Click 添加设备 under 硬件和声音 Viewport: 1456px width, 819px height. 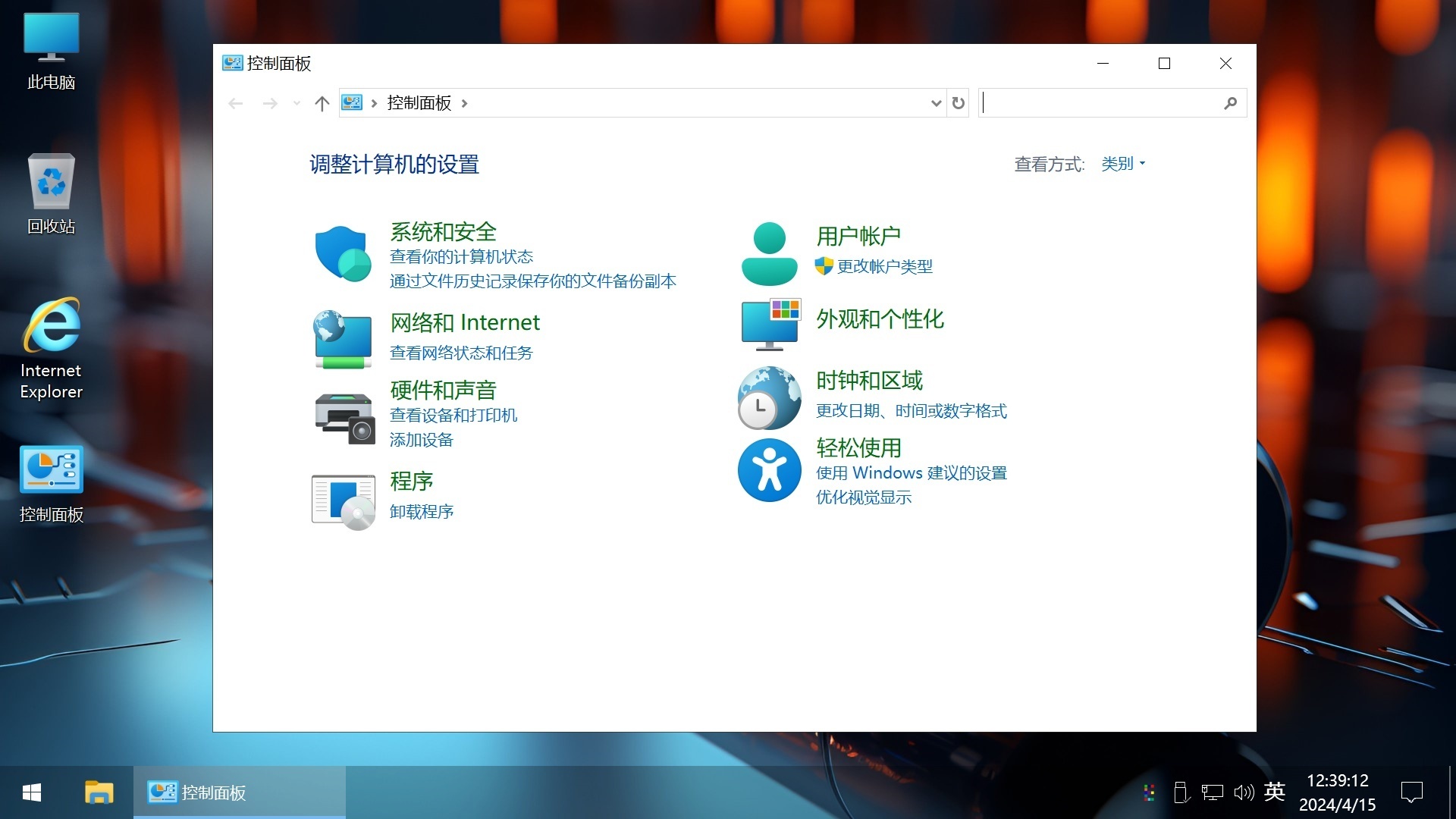tap(421, 440)
